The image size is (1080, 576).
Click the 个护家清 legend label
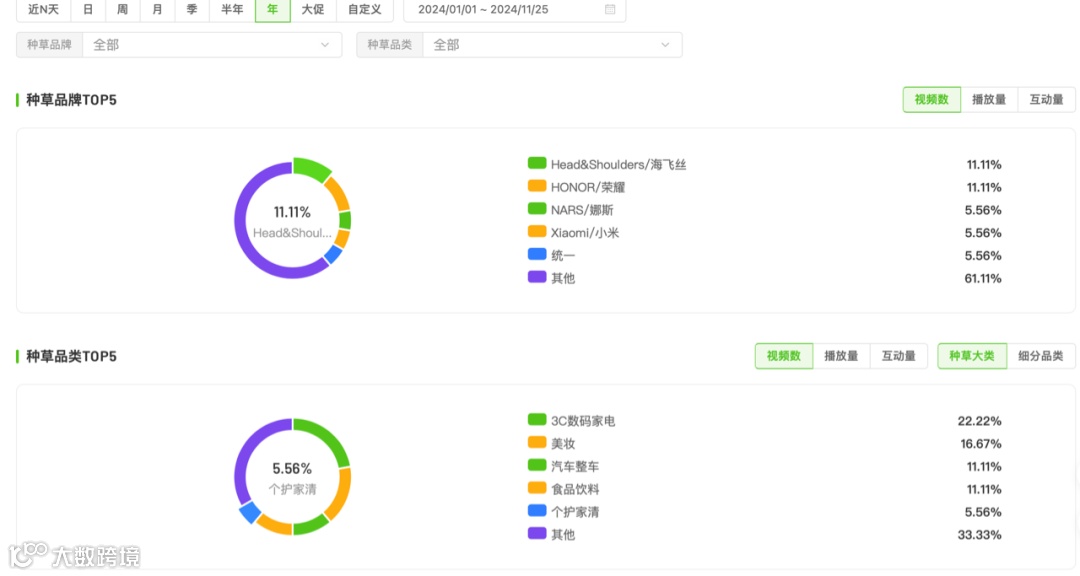tap(575, 512)
